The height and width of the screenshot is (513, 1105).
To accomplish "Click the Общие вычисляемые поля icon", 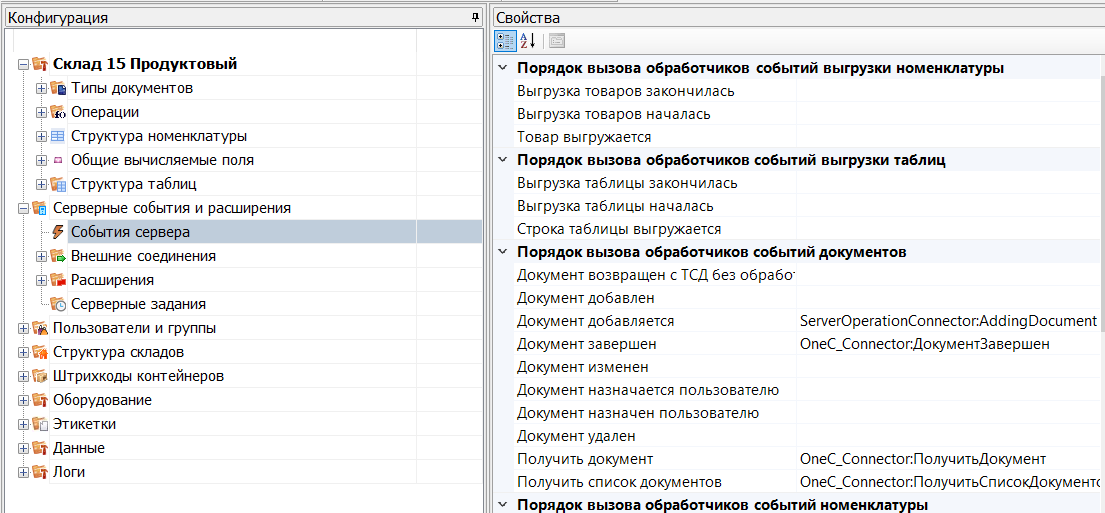I will [x=58, y=161].
